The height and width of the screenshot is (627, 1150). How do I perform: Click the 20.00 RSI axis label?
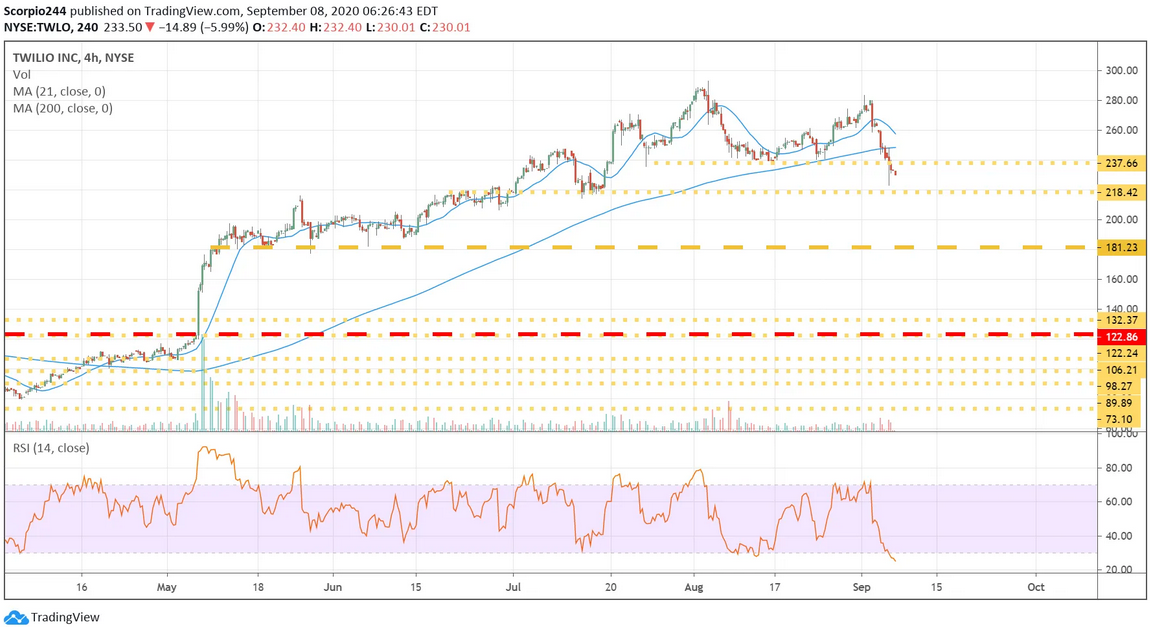click(1121, 570)
